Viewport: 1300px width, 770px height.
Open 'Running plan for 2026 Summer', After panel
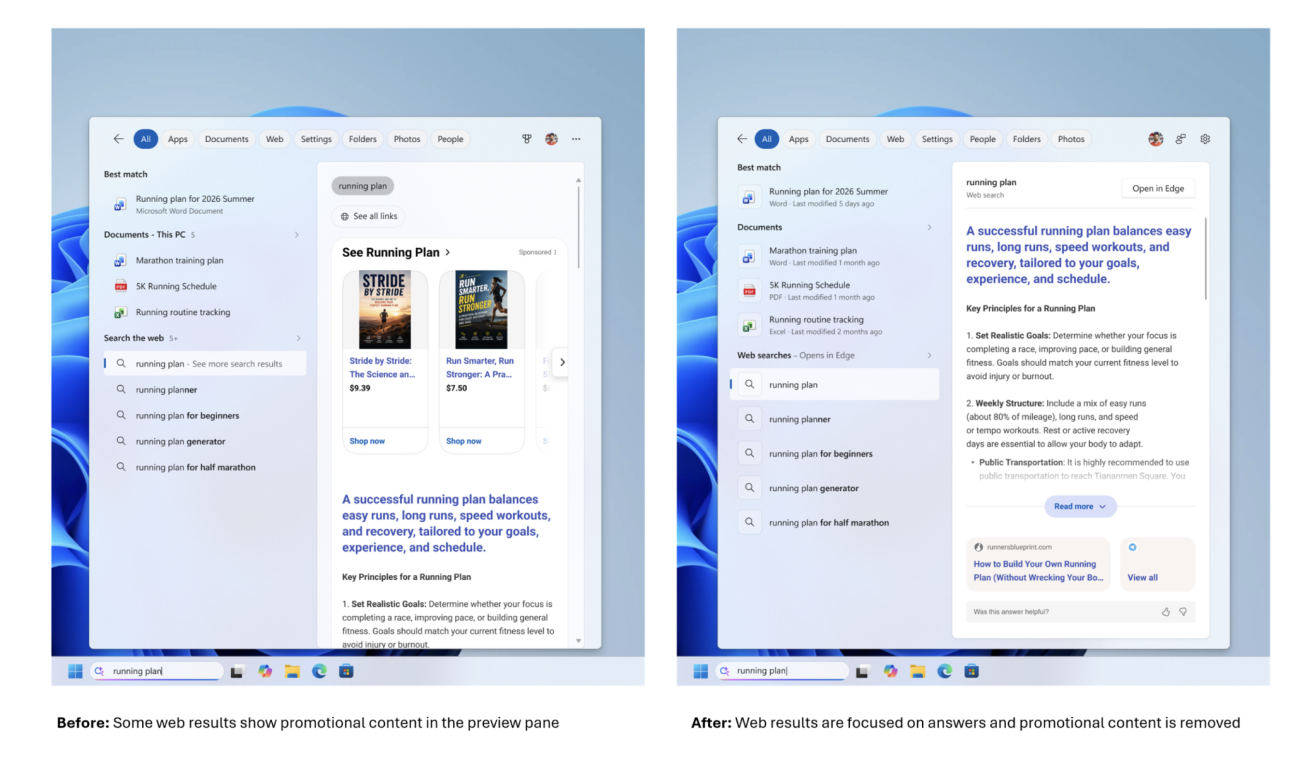(834, 197)
